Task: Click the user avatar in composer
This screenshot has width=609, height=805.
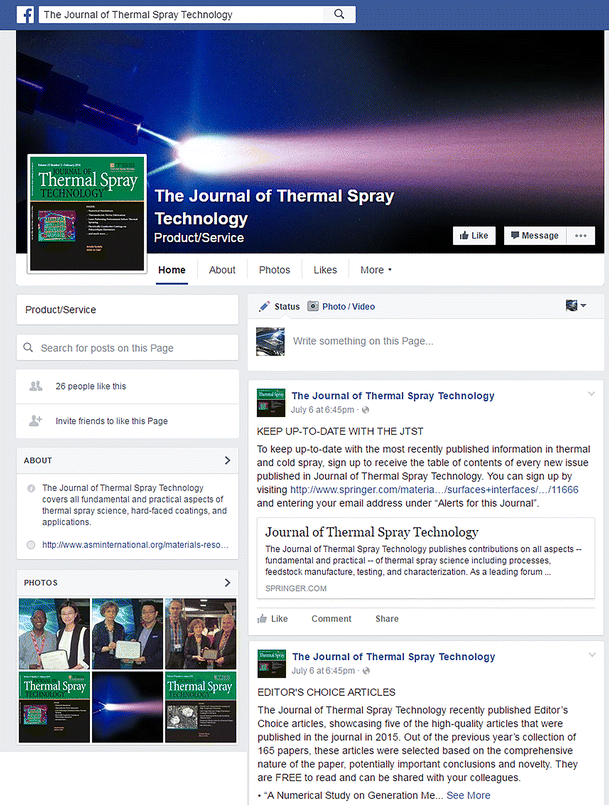Action: [270, 341]
